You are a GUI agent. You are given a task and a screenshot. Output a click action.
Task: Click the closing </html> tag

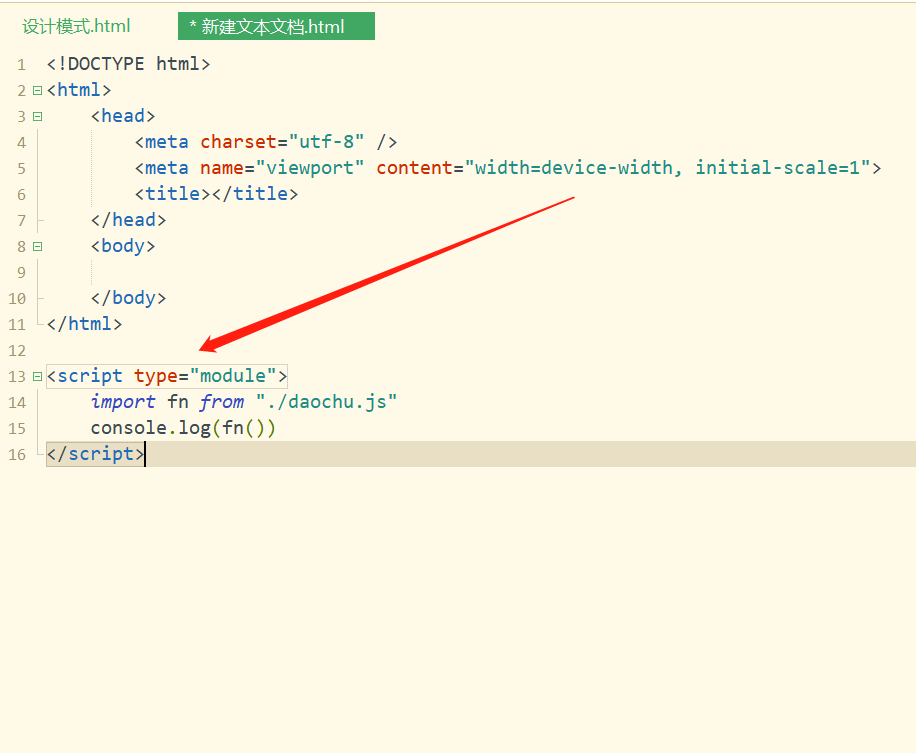83,323
